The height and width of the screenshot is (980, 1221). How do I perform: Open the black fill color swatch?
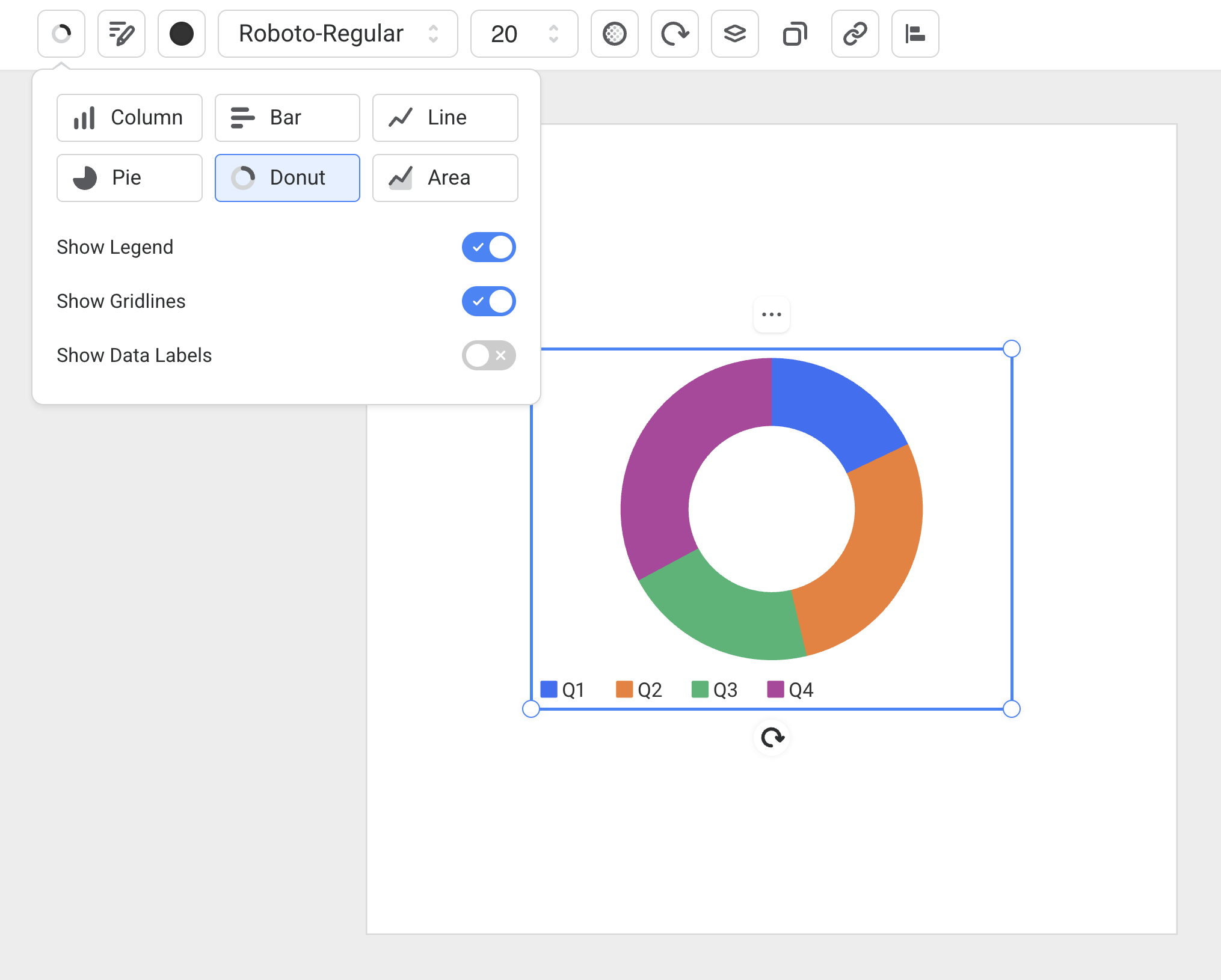pos(182,34)
